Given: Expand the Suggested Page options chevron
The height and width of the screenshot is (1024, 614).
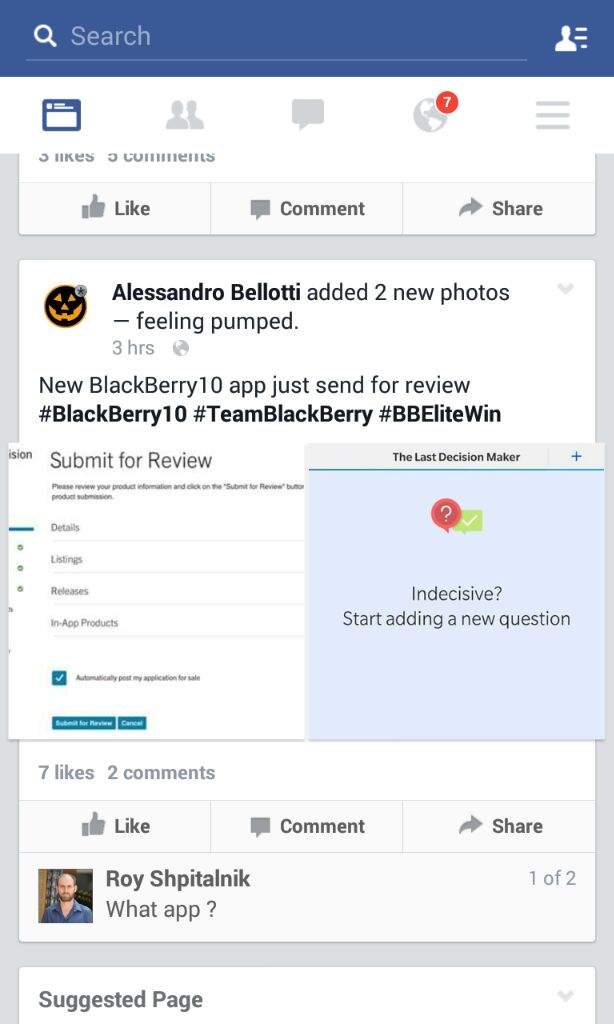Looking at the screenshot, I should pos(565,996).
